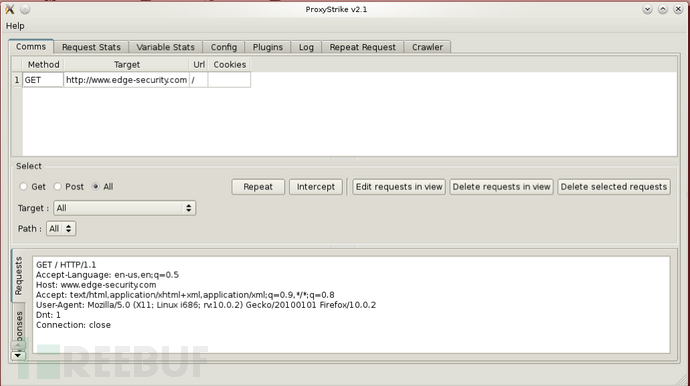
Task: Switch to the Log tab
Action: (306, 47)
